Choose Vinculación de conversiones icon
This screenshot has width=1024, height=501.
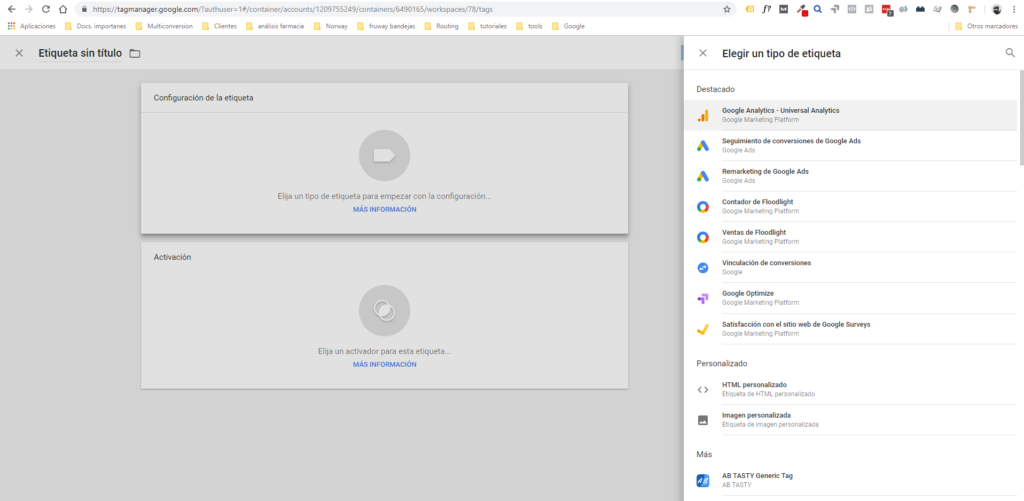(703, 268)
